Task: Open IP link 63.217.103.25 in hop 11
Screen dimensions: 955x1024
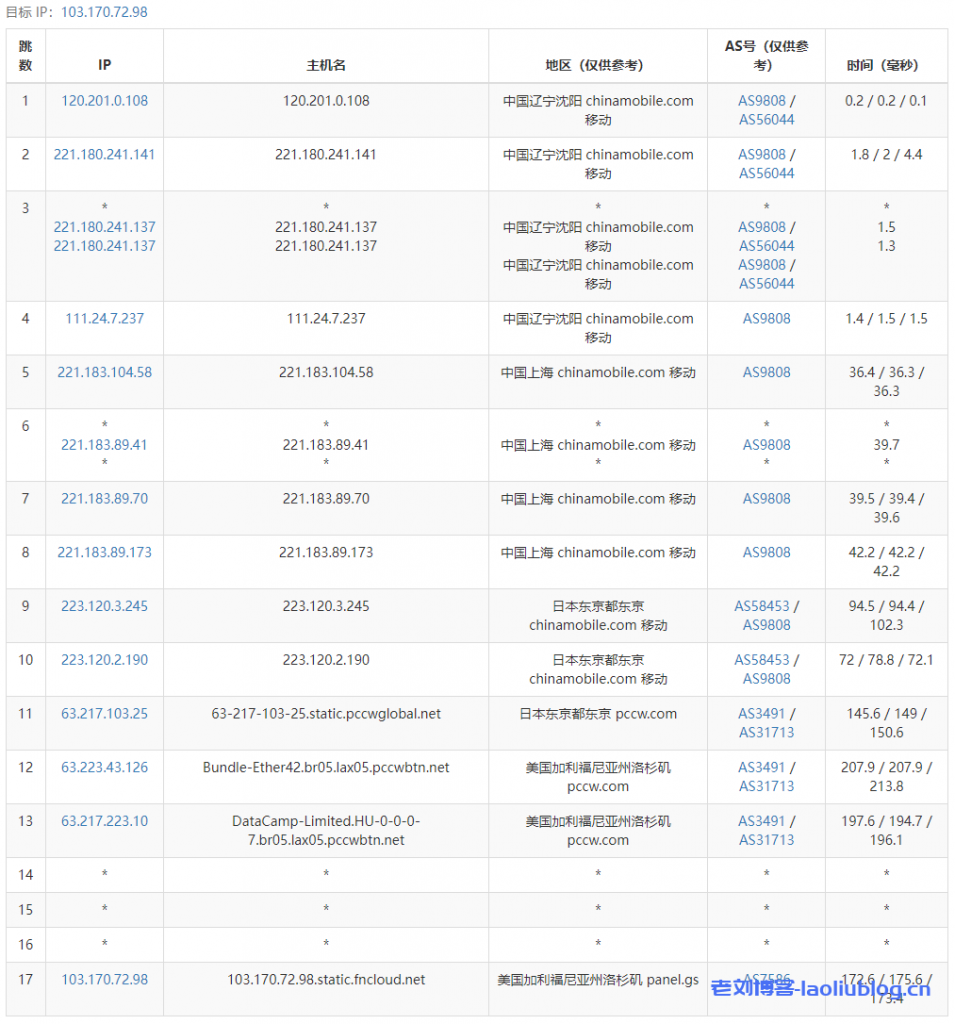Action: coord(103,714)
